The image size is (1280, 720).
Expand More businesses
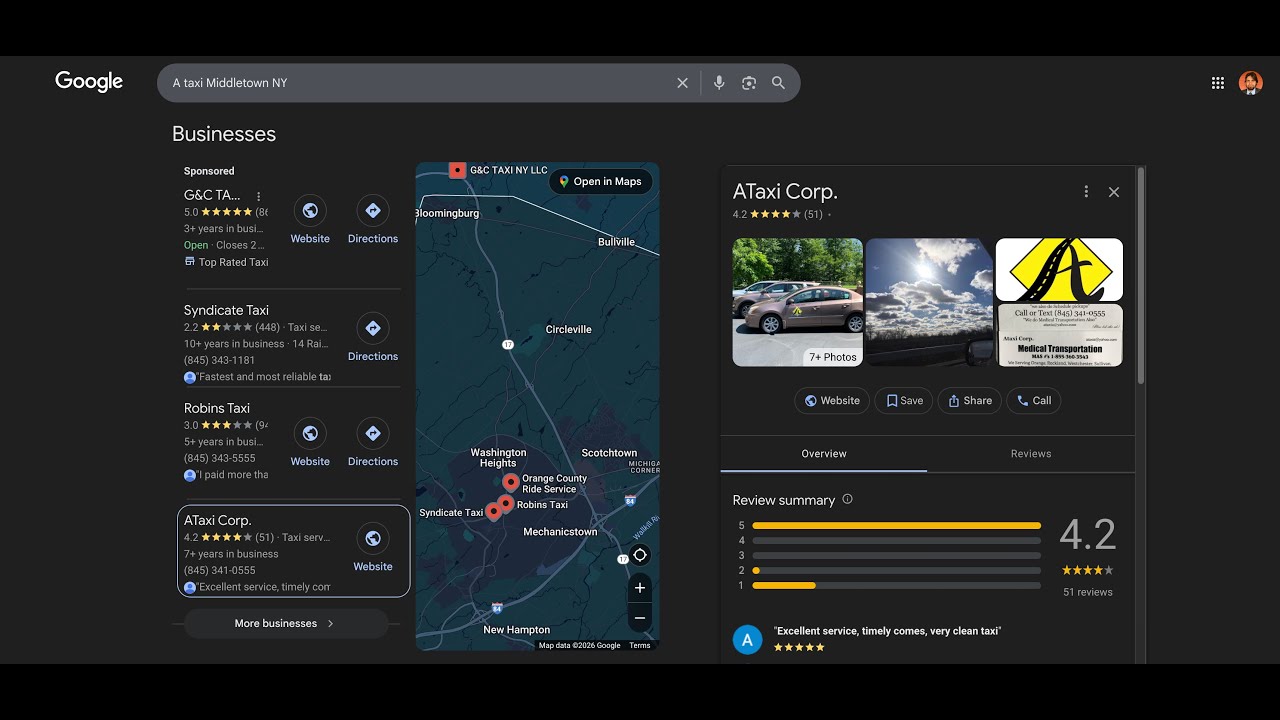(286, 623)
